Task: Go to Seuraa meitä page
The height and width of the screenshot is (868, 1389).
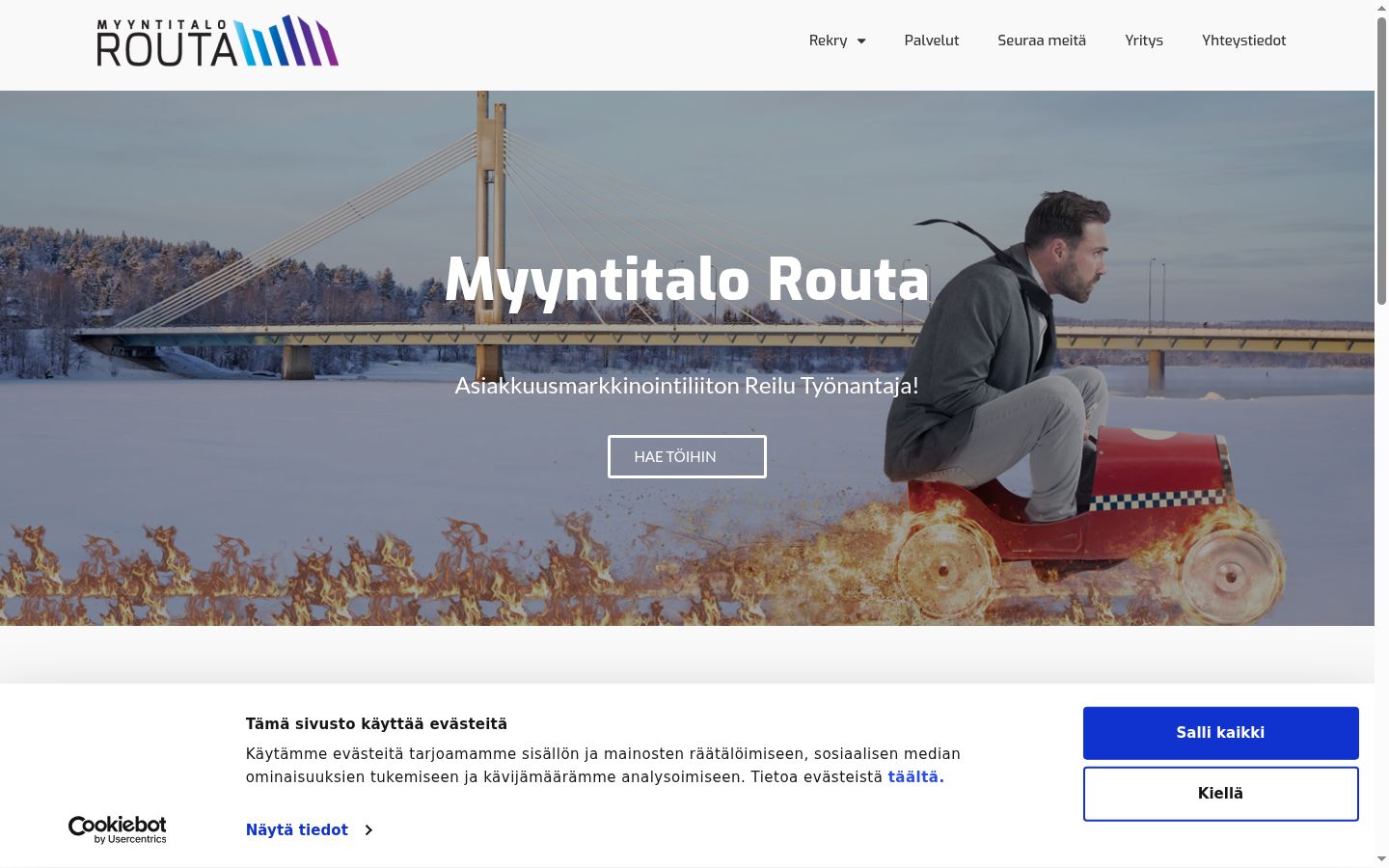Action: [1042, 41]
